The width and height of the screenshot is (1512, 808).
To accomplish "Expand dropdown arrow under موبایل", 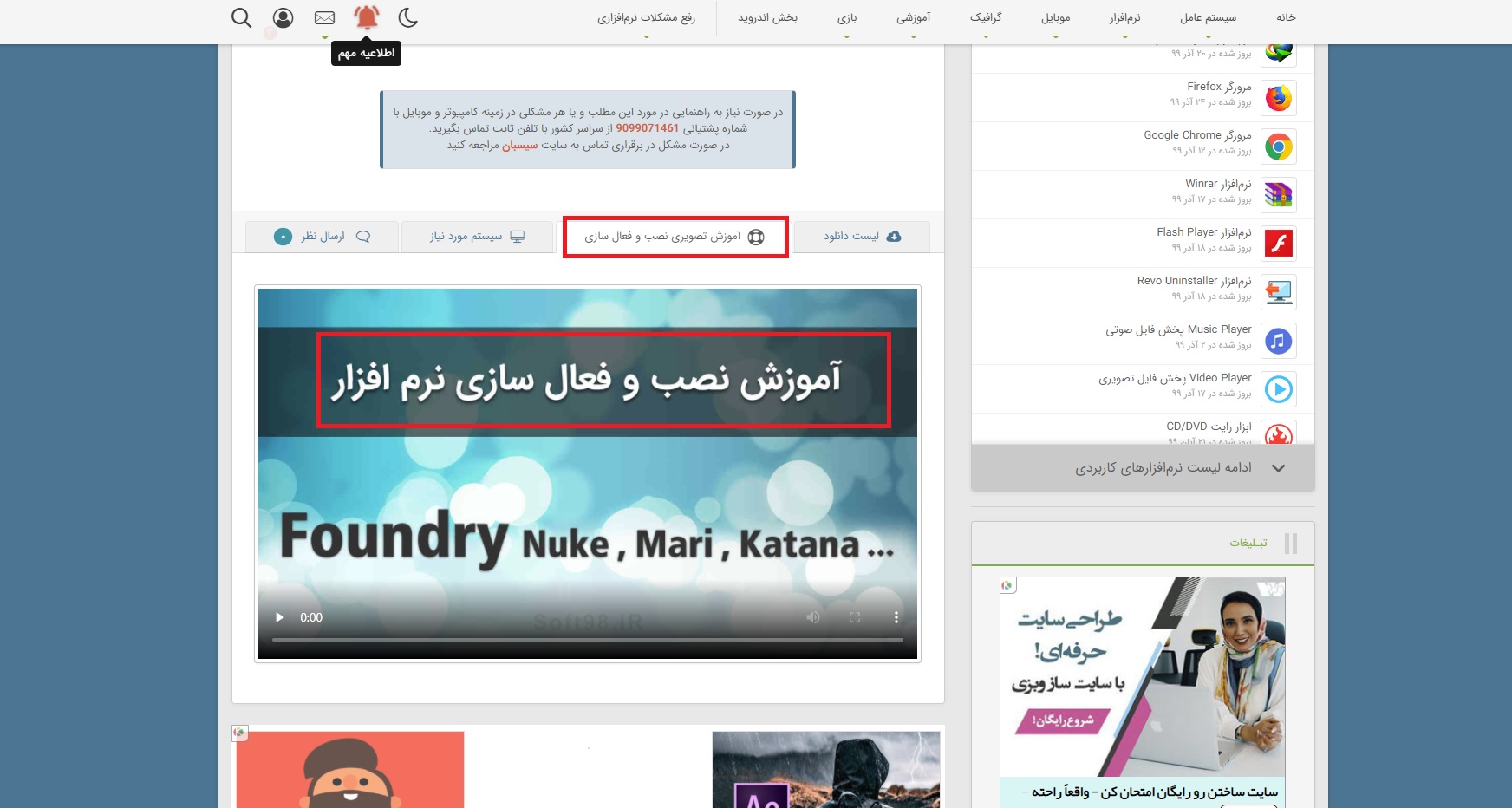I will point(1055,36).
